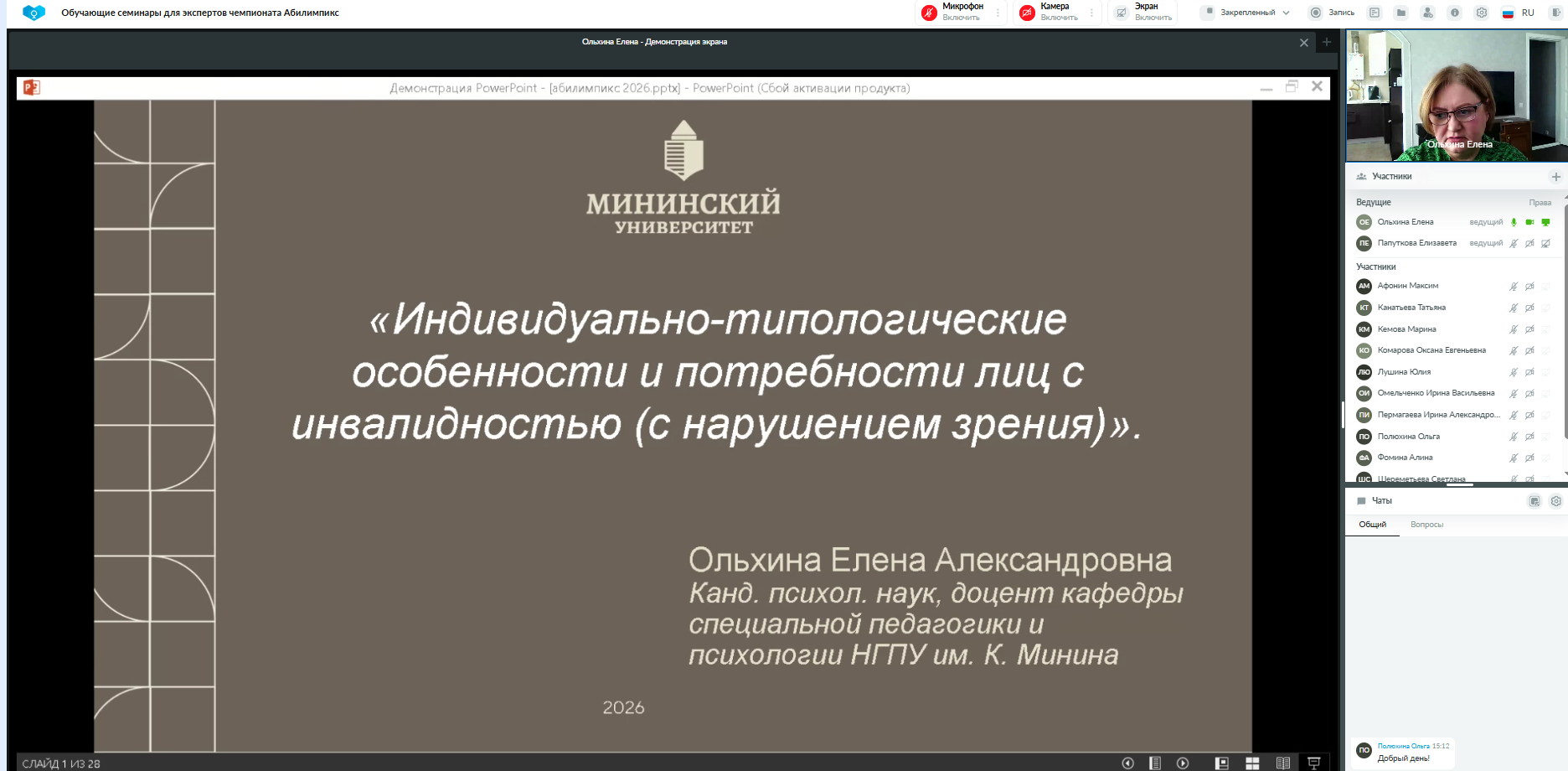The width and height of the screenshot is (1568, 771).
Task: Change language via RU flag selector
Action: coord(1518,13)
